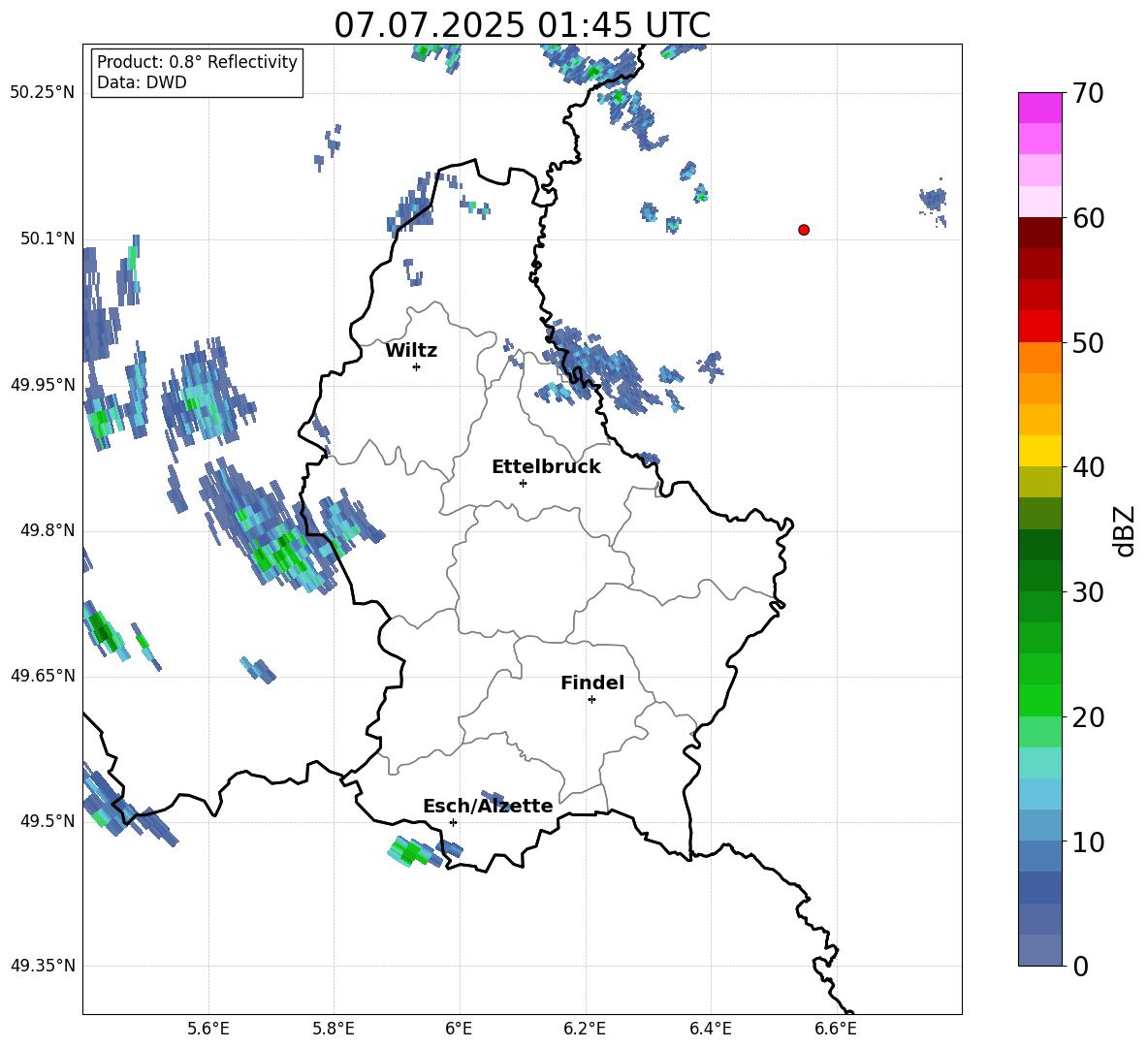Click the magenta top segment of the colorbar
The width and height of the screenshot is (1148, 1048).
(1039, 108)
